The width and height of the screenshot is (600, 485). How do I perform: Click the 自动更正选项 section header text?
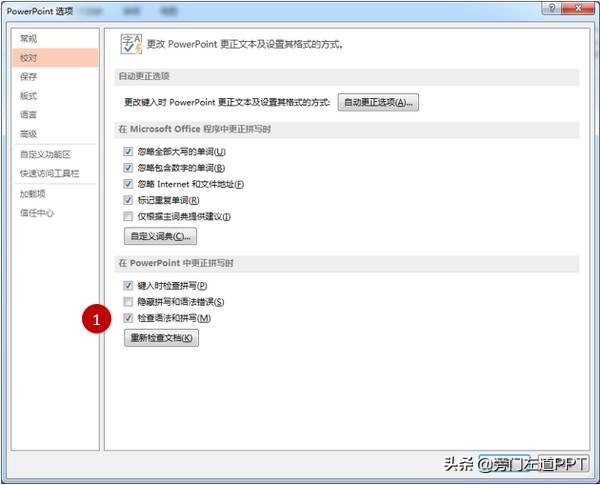(144, 76)
